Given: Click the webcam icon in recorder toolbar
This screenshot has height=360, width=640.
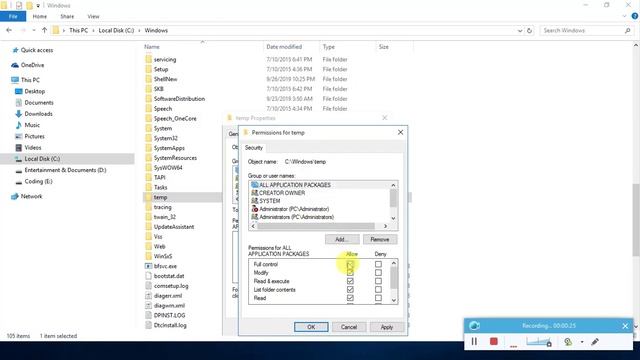Looking at the screenshot, I should click(x=568, y=342).
